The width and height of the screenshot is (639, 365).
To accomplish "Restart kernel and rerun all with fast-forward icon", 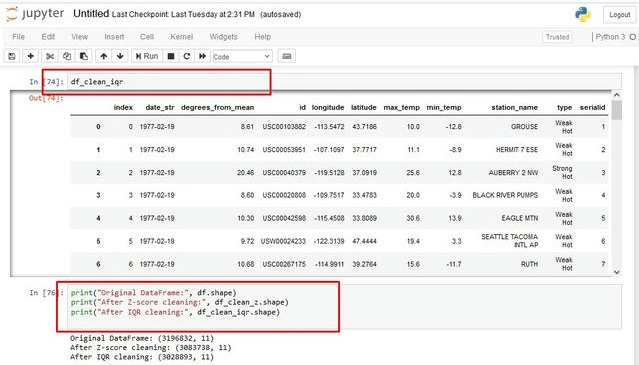I will [203, 56].
